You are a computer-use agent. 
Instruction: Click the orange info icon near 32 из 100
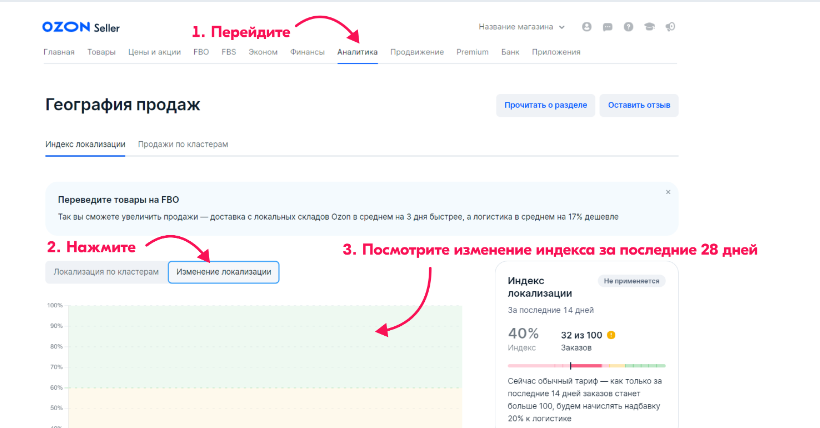pyautogui.click(x=611, y=335)
